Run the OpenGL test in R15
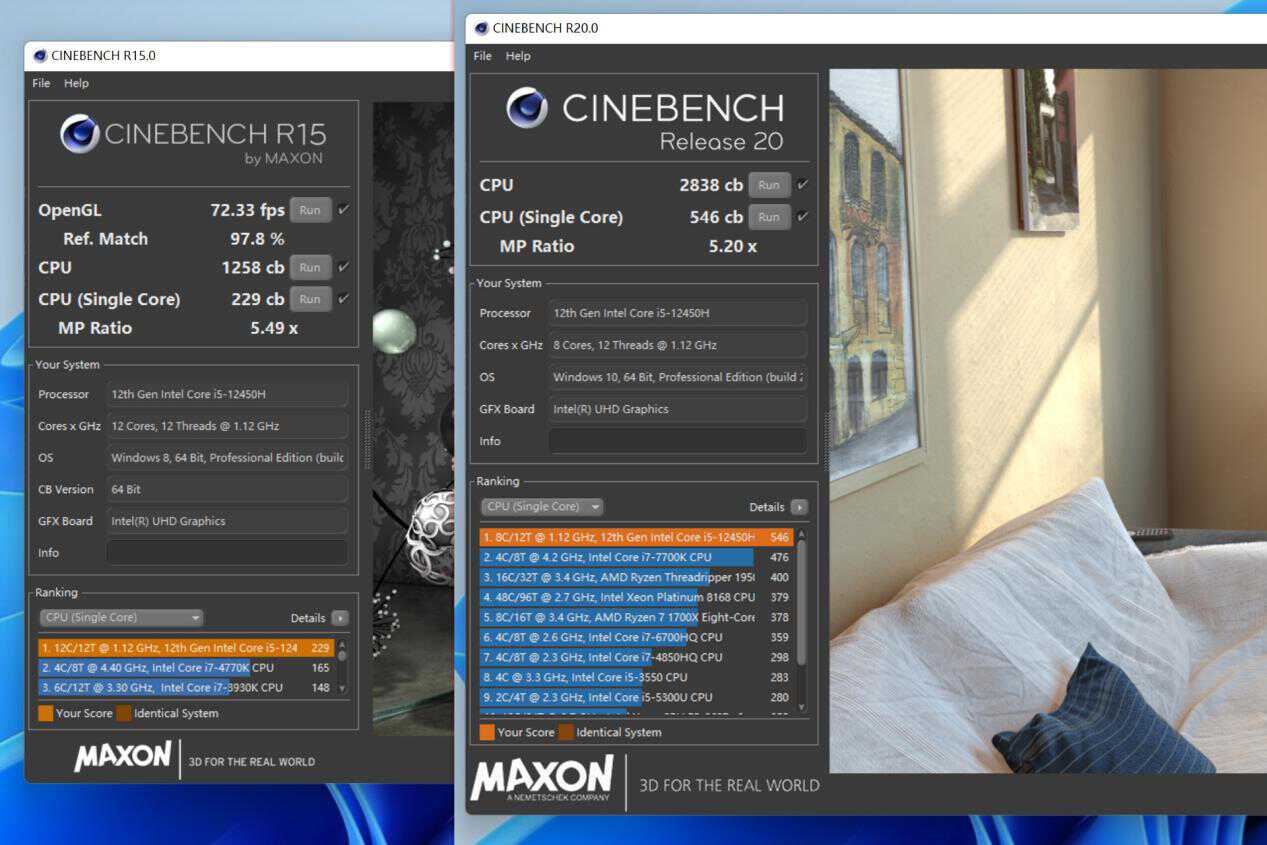This screenshot has height=845, width=1267. [x=310, y=210]
